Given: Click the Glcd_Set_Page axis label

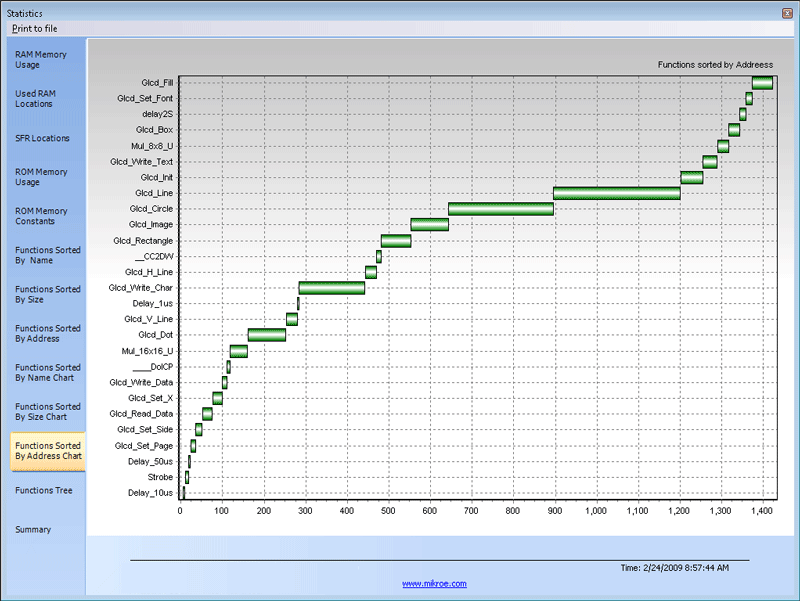Looking at the screenshot, I should [144, 446].
